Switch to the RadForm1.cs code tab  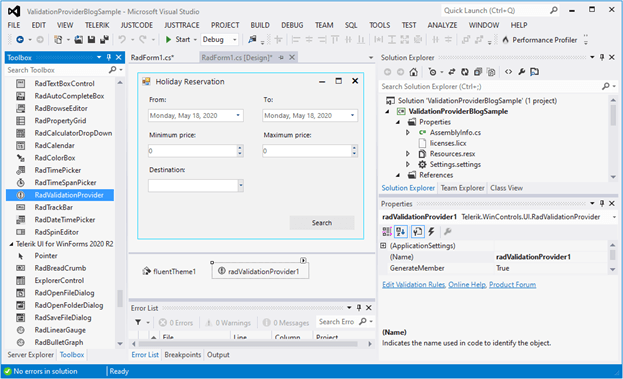(152, 58)
